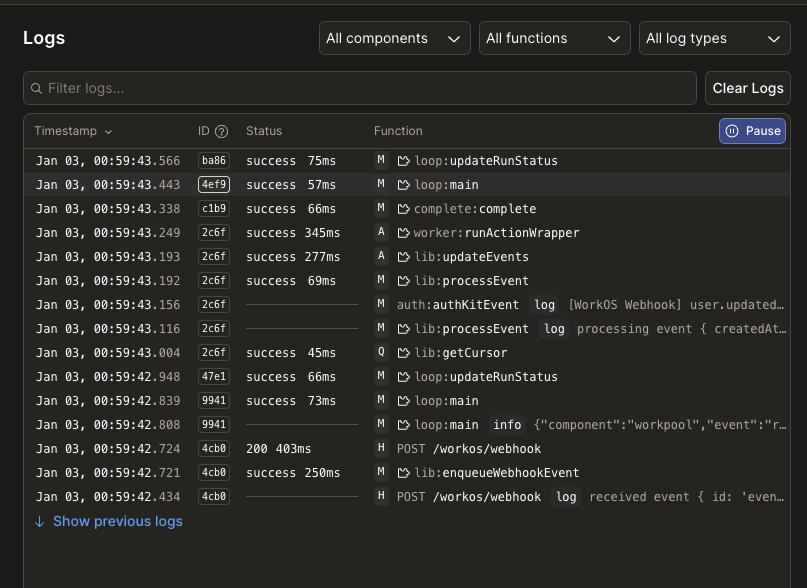Open the All components dropdown
The image size is (807, 588).
395,38
